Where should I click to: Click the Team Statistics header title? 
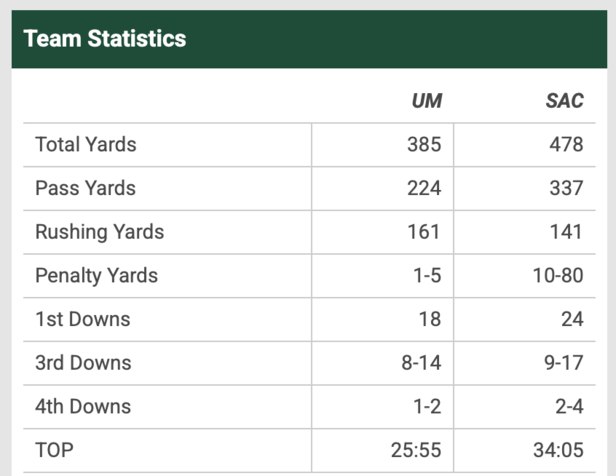(x=105, y=39)
